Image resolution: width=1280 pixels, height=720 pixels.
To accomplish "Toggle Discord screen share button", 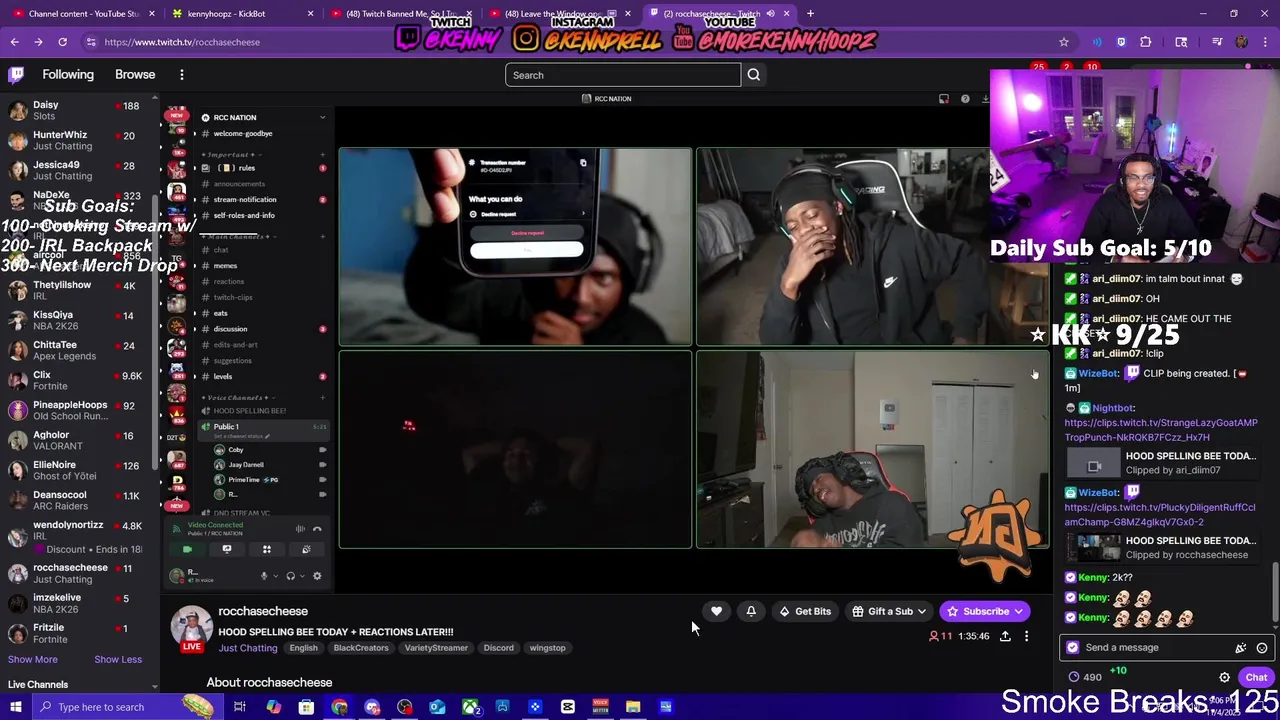I will [227, 549].
